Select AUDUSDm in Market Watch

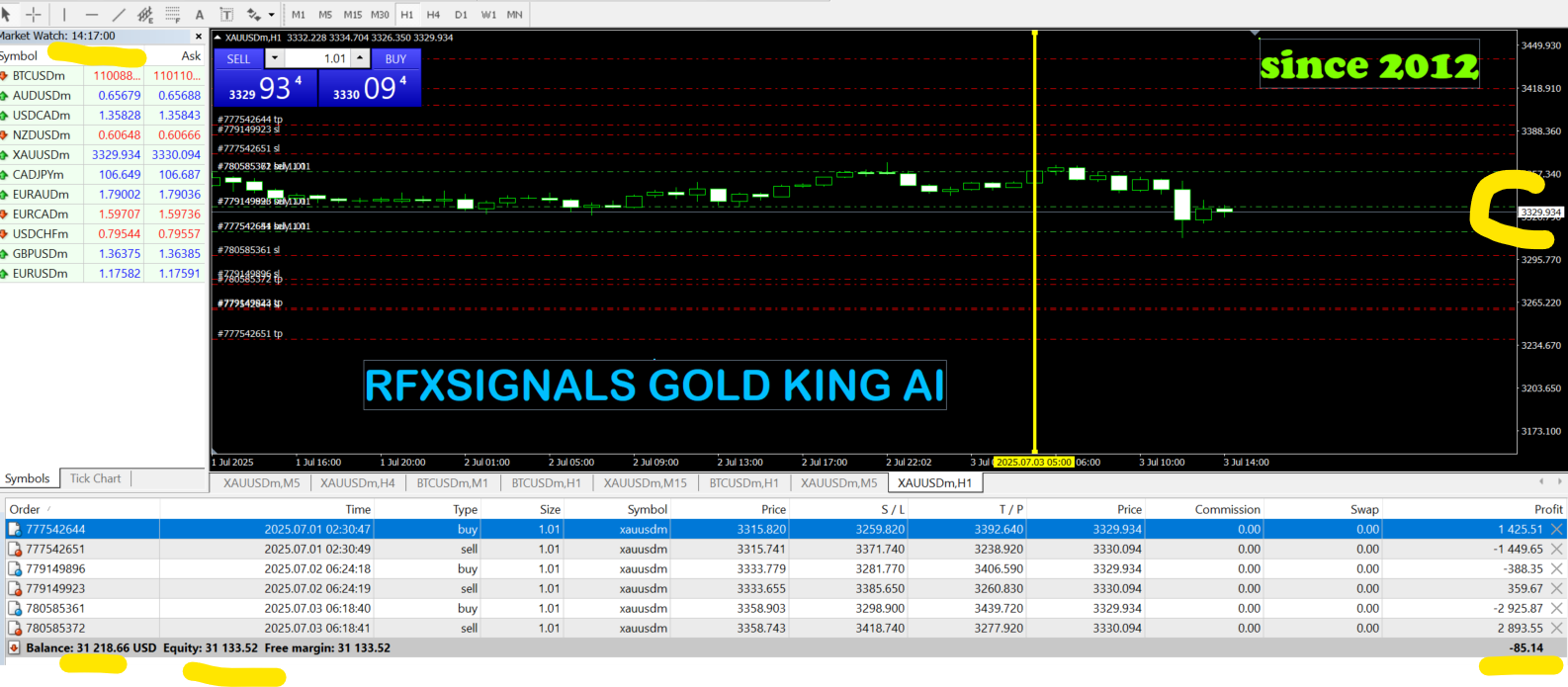pyautogui.click(x=42, y=96)
